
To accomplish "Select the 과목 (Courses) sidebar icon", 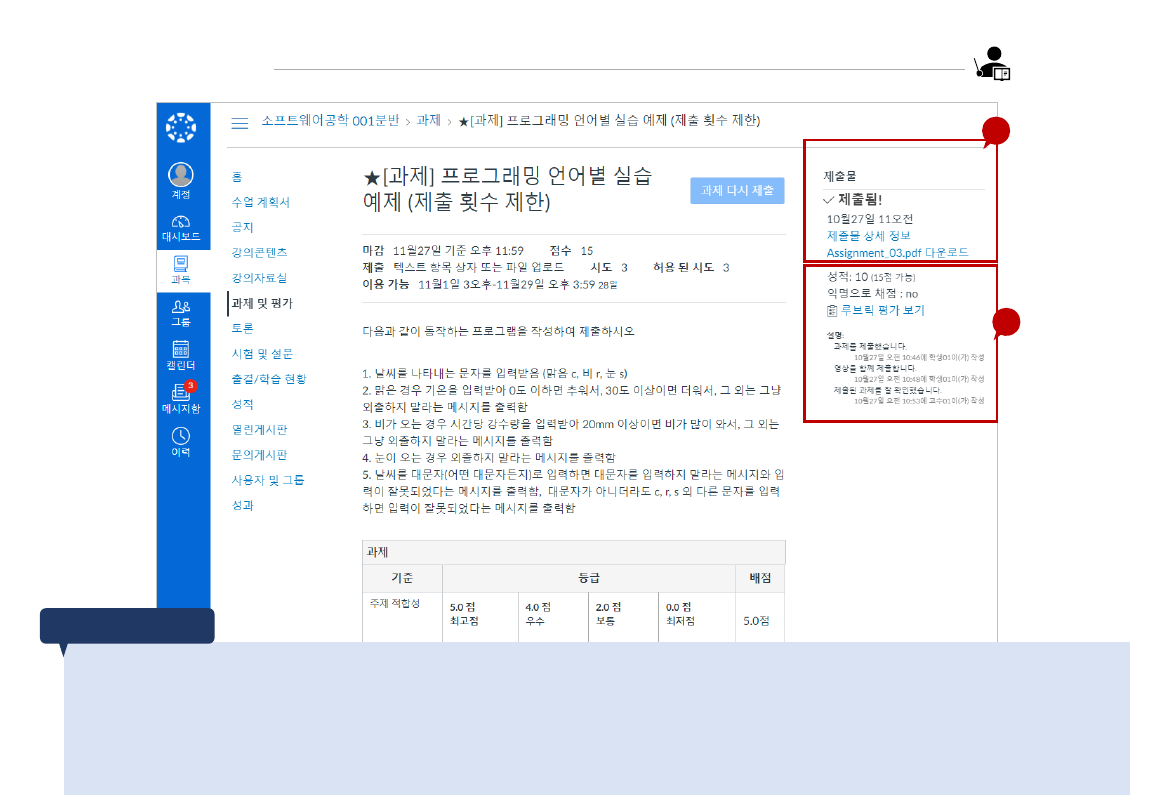I will click(182, 266).
